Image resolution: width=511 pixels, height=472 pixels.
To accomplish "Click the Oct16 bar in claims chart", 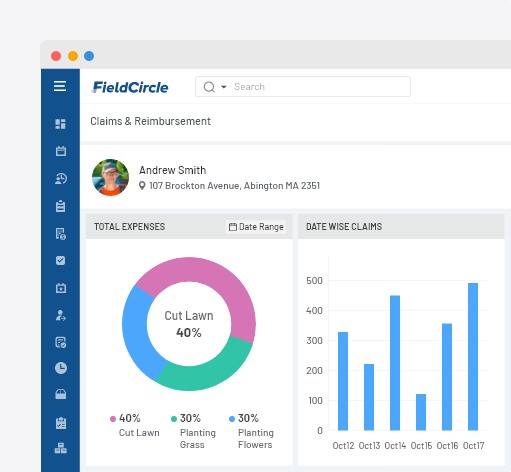I will [447, 377].
